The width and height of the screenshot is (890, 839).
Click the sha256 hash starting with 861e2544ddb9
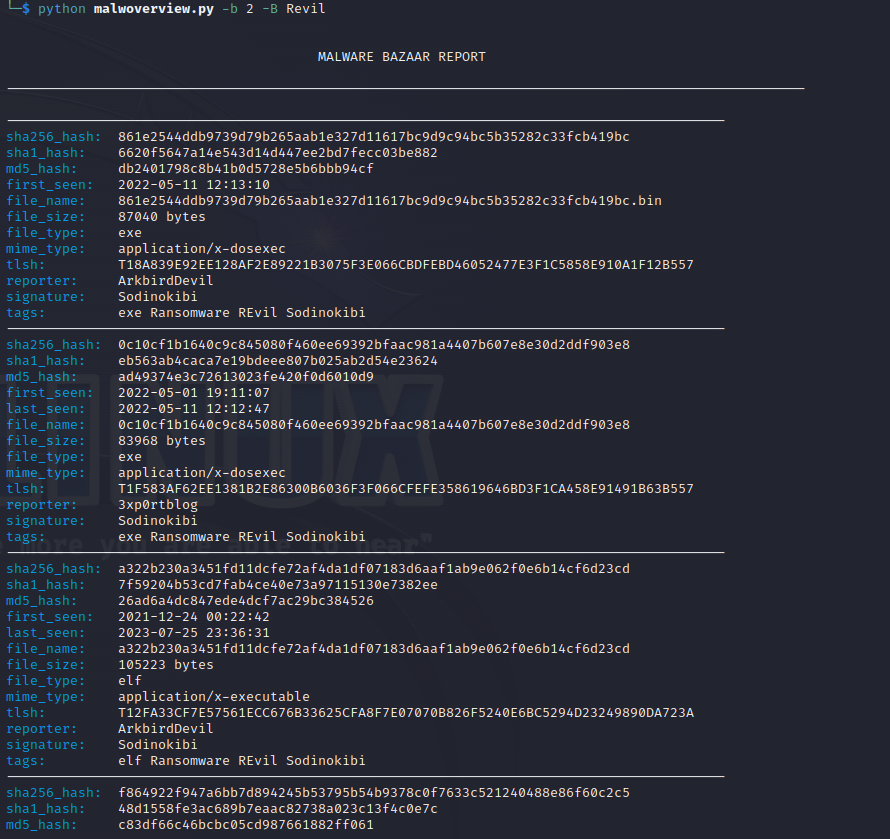pos(373,137)
